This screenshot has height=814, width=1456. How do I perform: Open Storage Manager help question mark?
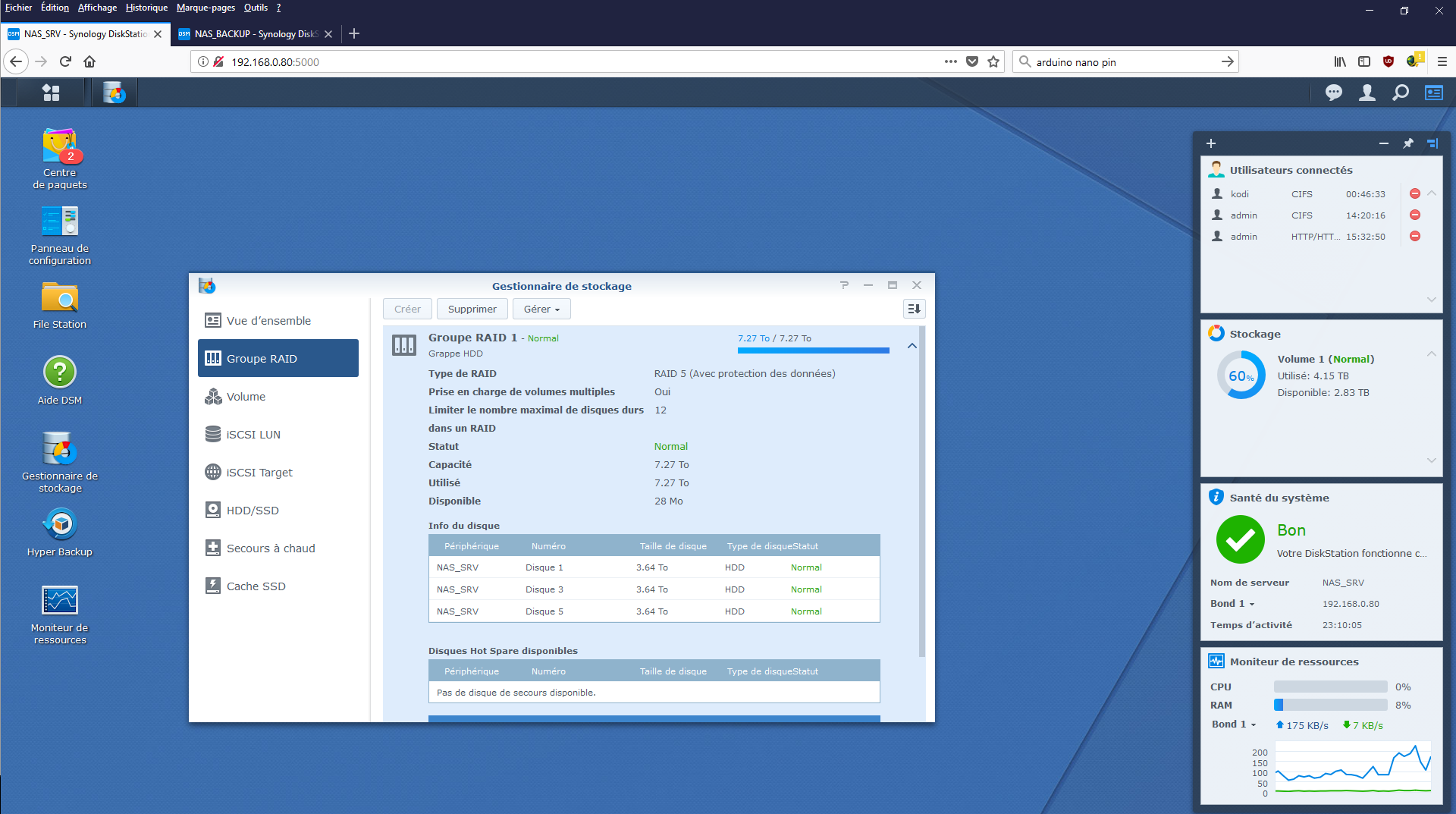coord(844,285)
